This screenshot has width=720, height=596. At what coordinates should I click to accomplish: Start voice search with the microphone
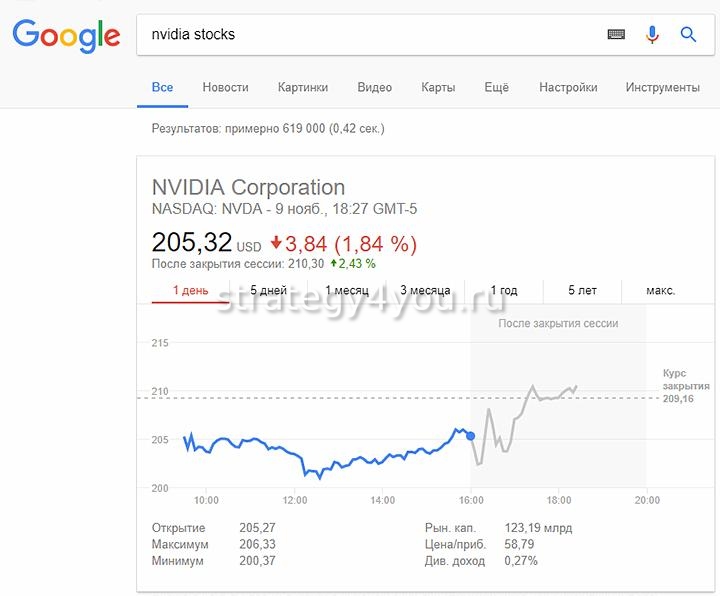point(652,34)
